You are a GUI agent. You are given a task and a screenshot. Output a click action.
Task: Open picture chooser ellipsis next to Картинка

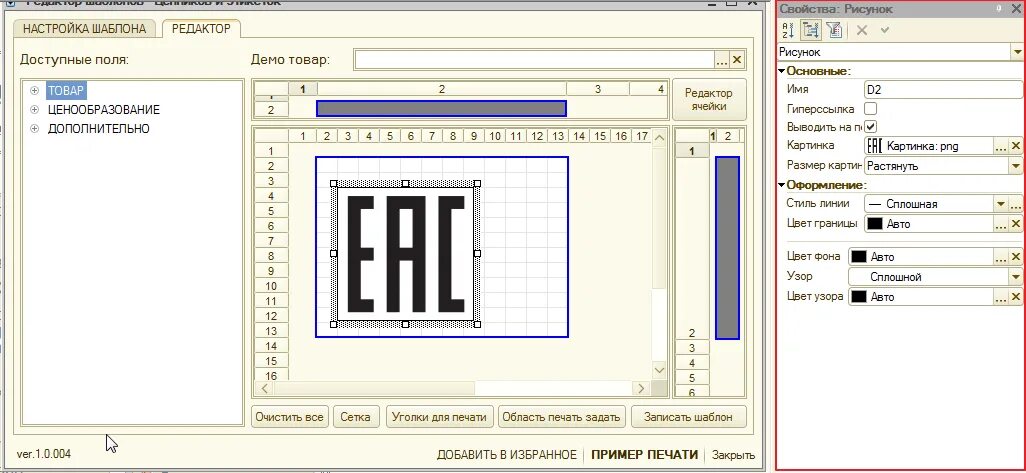point(1000,147)
